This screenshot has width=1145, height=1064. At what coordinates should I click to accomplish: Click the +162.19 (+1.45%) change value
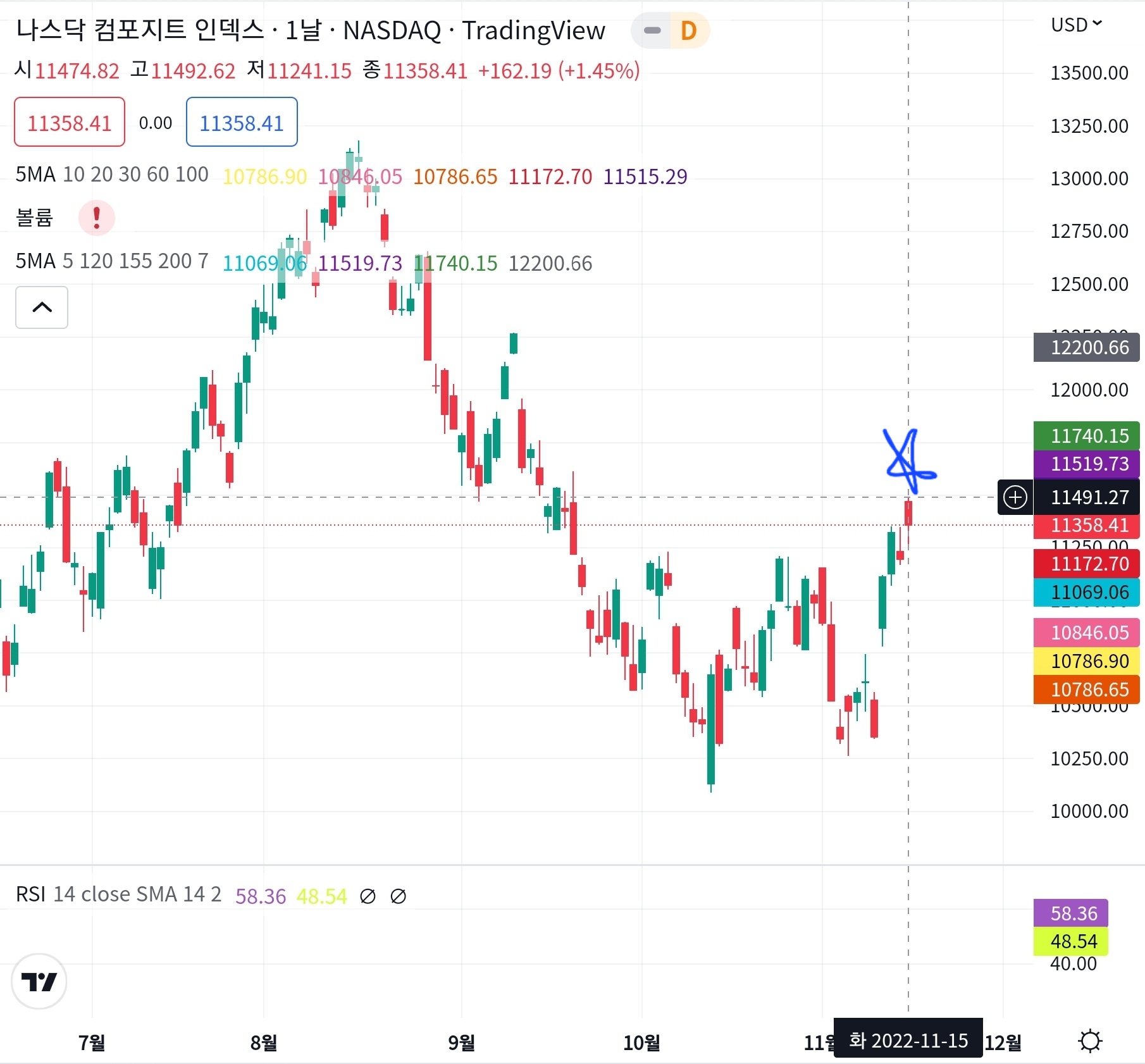[x=559, y=71]
